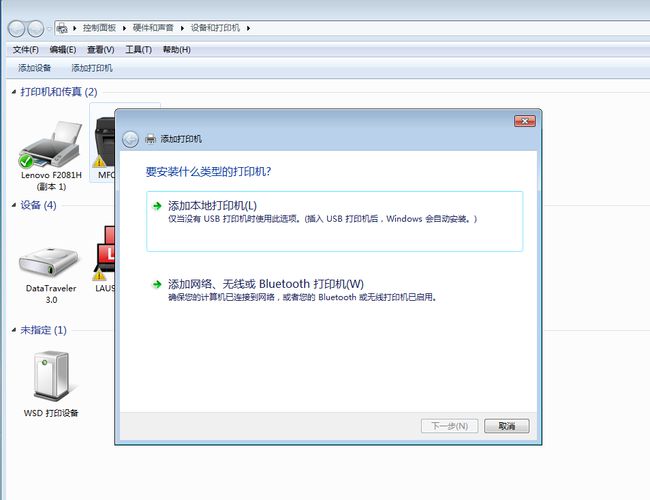This screenshot has height=500, width=650.
Task: Open the dropdown arrow after 硬件和声音 breadcrumb
Action: pos(182,28)
